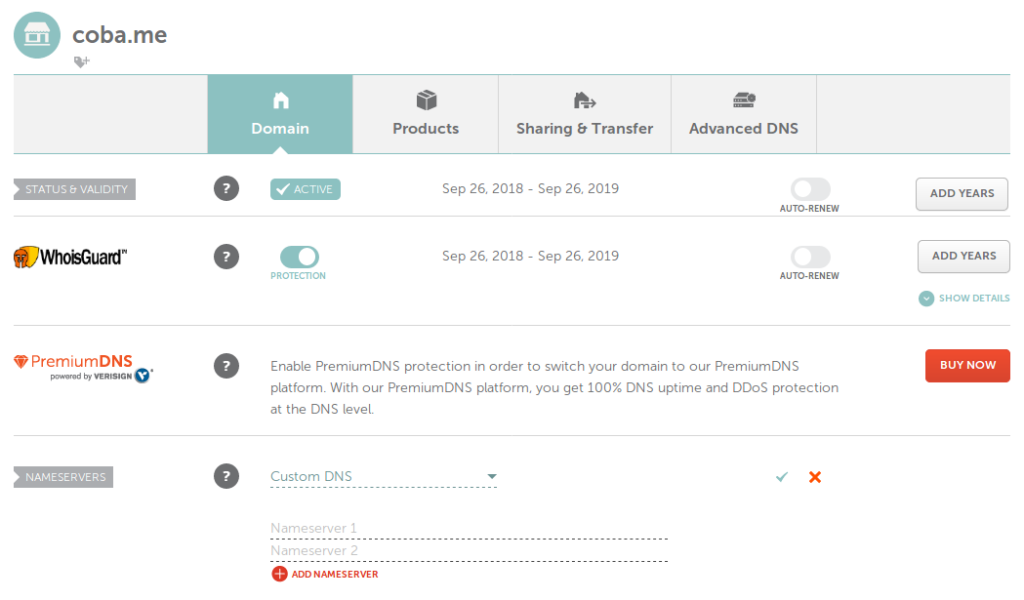Screen dimensions: 1024x600
Task: Open the Advanced DNS tab
Action: coord(743,115)
